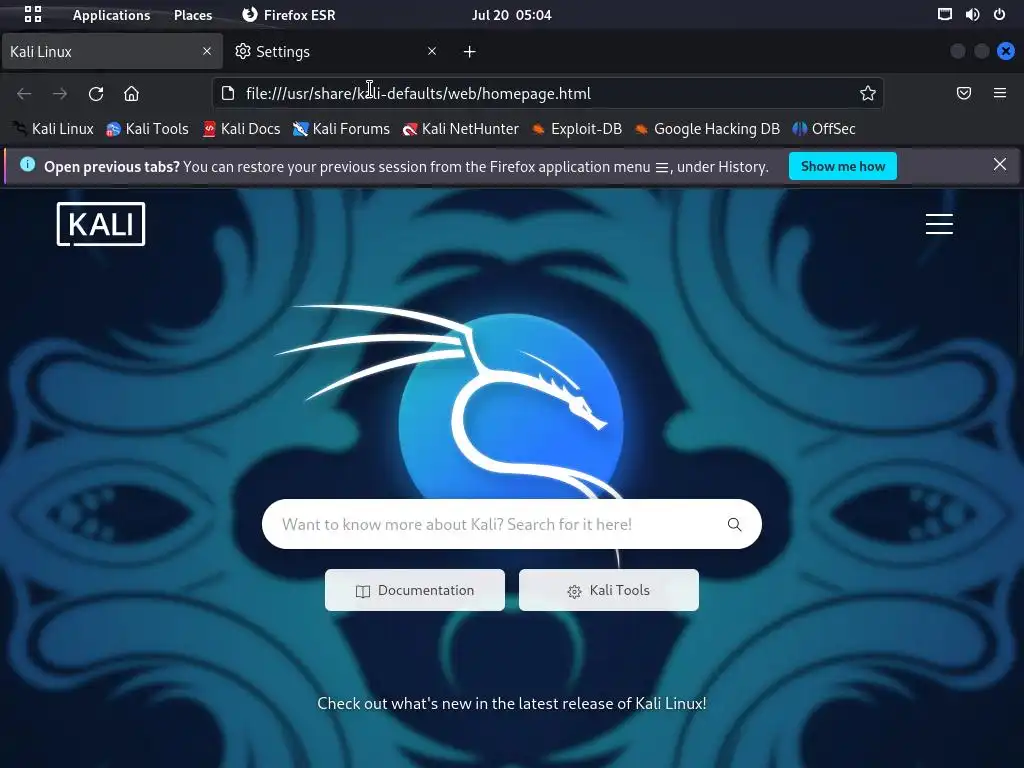Reload the current page
The image size is (1024, 768).
coord(96,94)
